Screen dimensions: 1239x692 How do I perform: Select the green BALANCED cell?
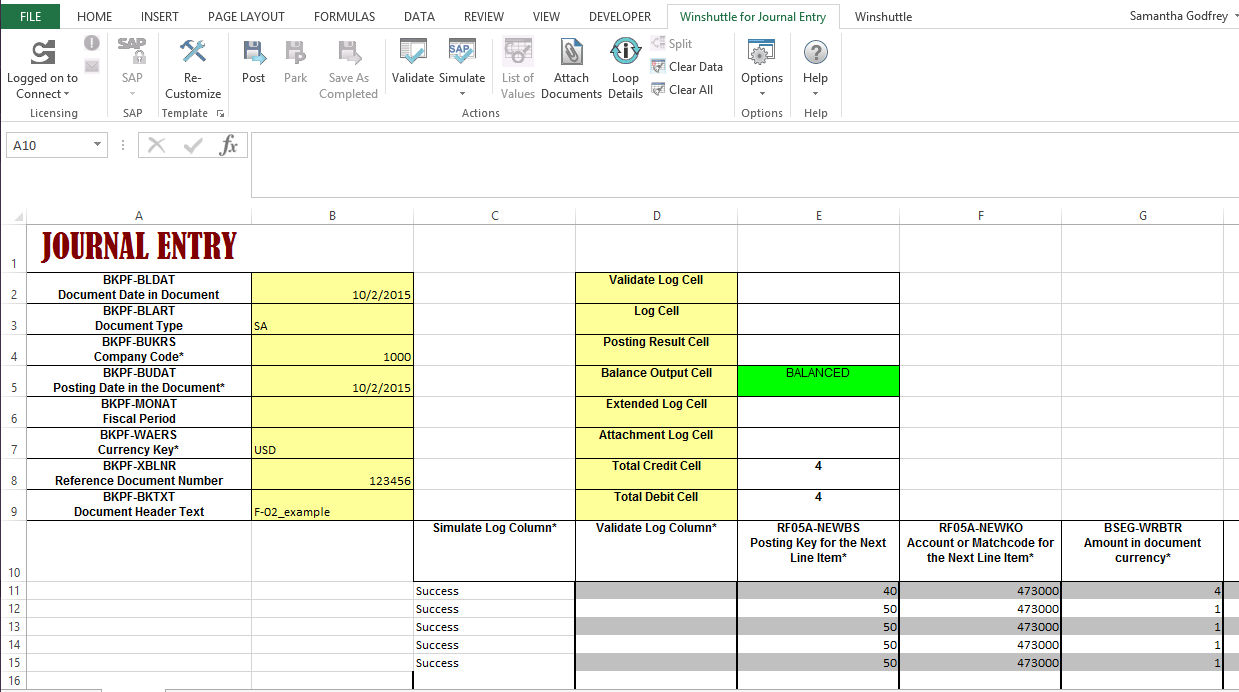click(818, 380)
